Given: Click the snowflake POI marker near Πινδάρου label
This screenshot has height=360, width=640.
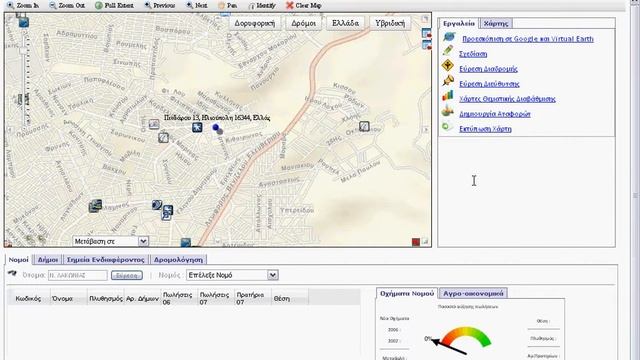Looking at the screenshot, I should click(197, 127).
